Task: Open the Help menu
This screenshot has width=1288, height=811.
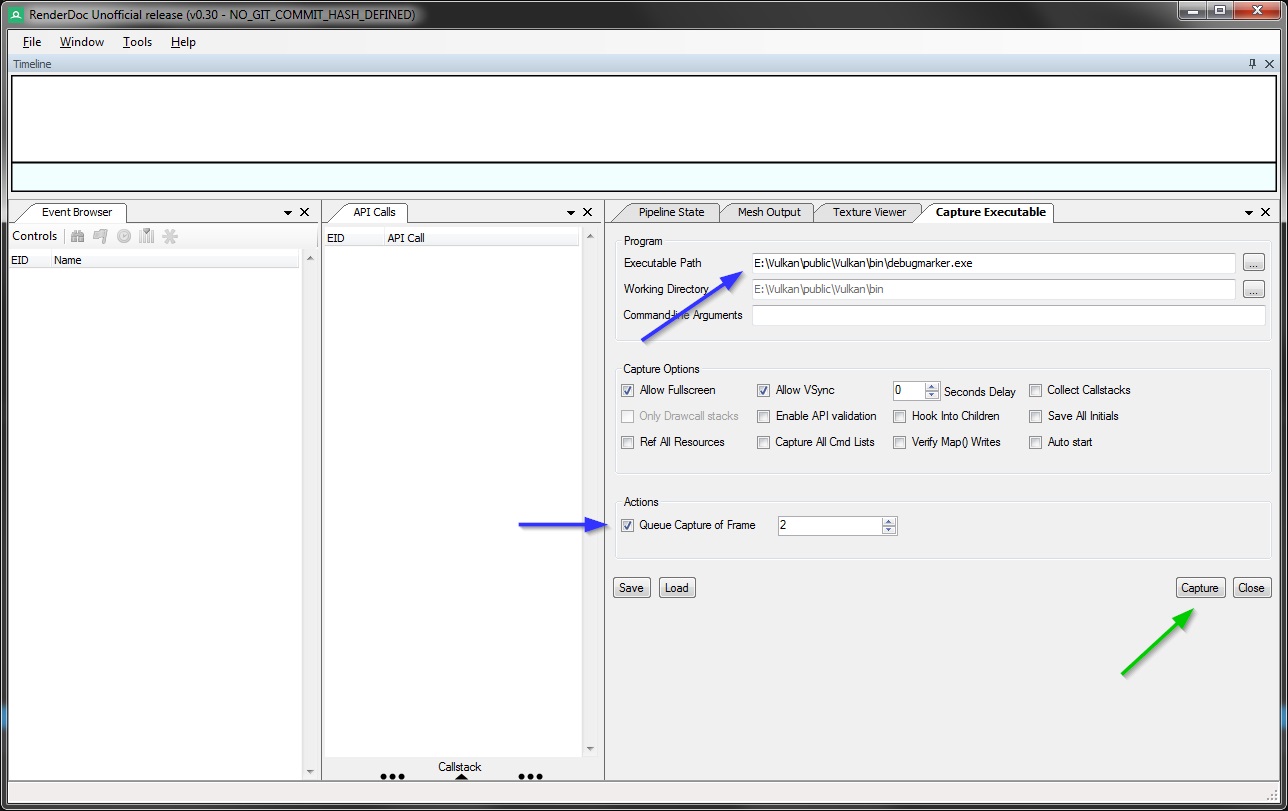Action: click(x=183, y=42)
